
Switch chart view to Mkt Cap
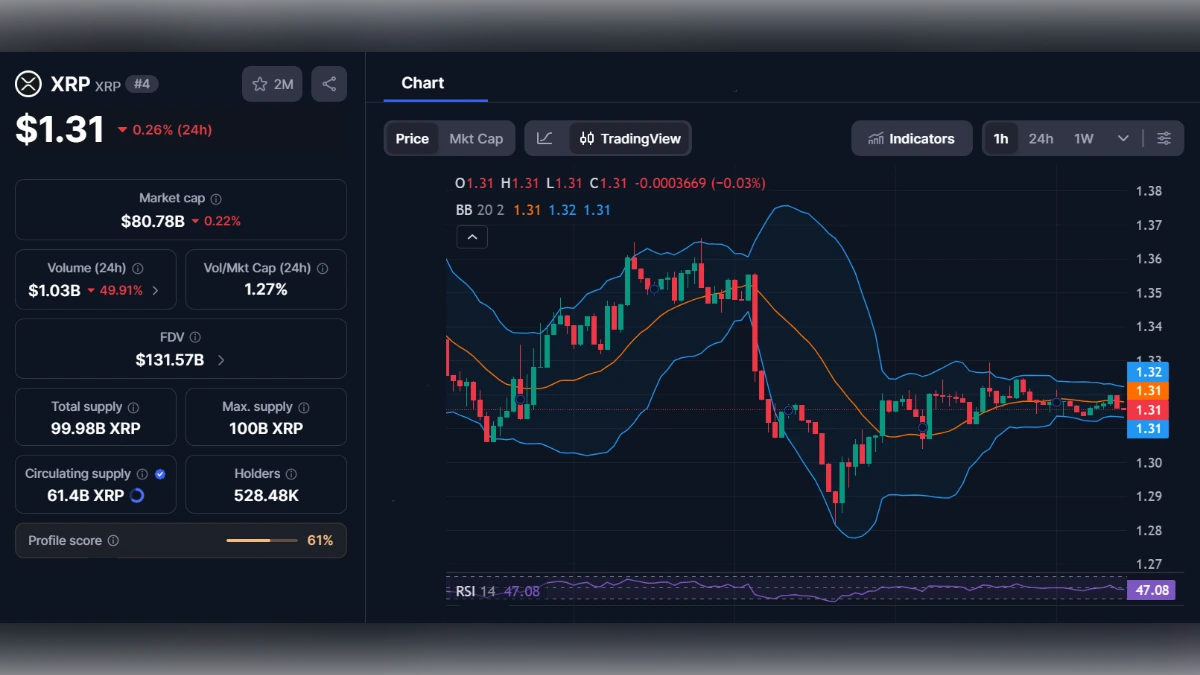point(477,138)
